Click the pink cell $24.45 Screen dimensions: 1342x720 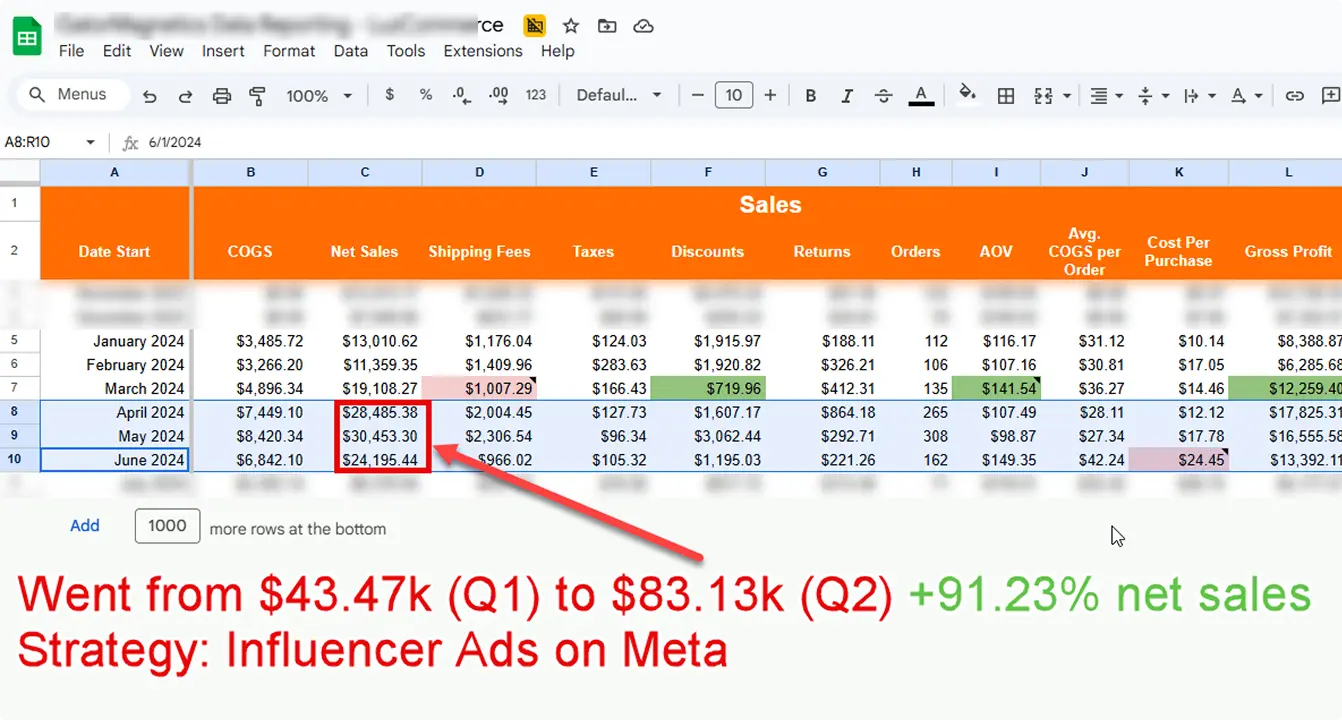(1179, 460)
